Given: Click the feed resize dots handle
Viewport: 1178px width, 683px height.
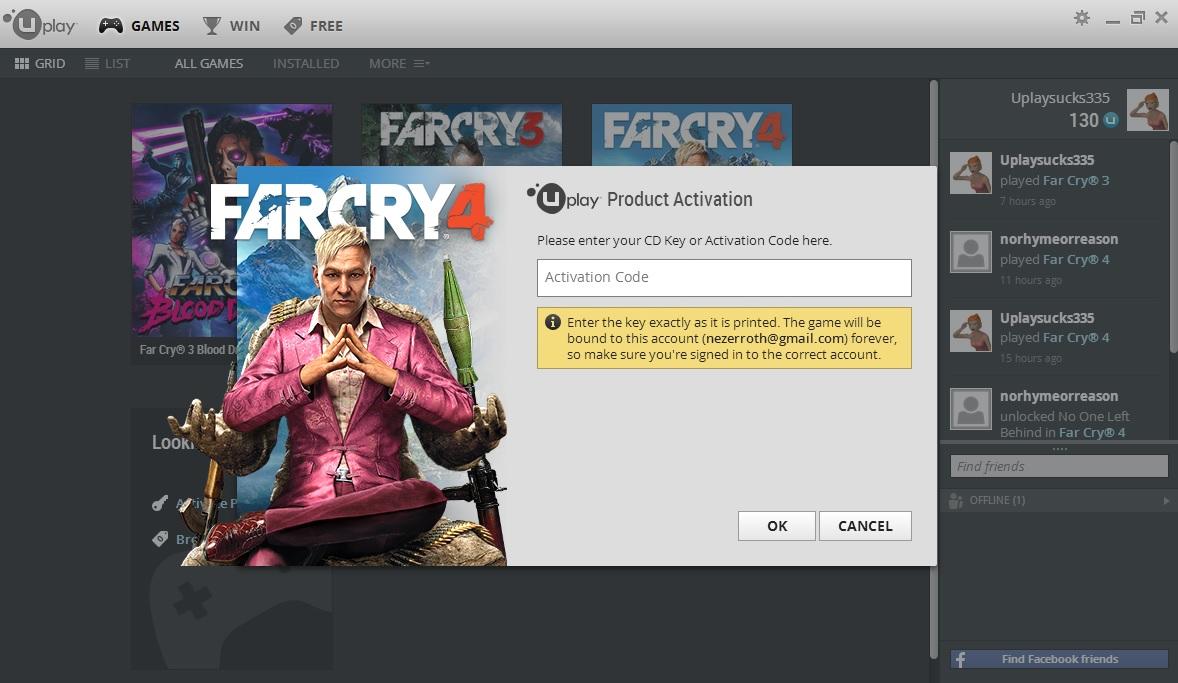Looking at the screenshot, I should [1059, 449].
